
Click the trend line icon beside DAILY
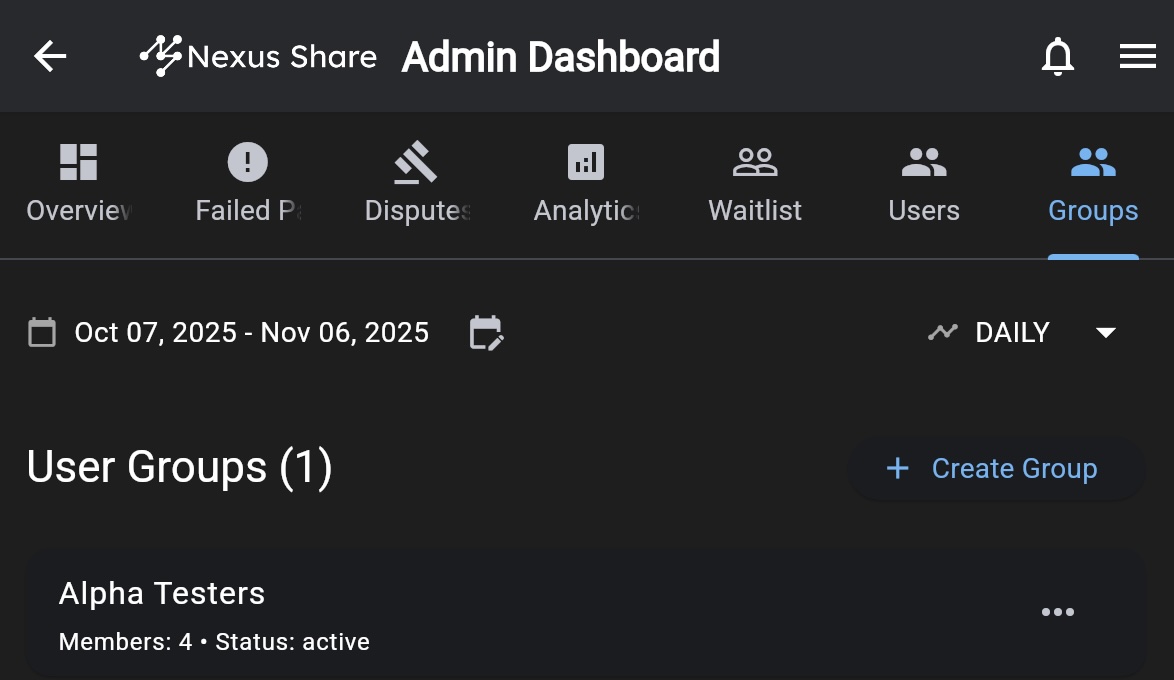click(x=942, y=332)
